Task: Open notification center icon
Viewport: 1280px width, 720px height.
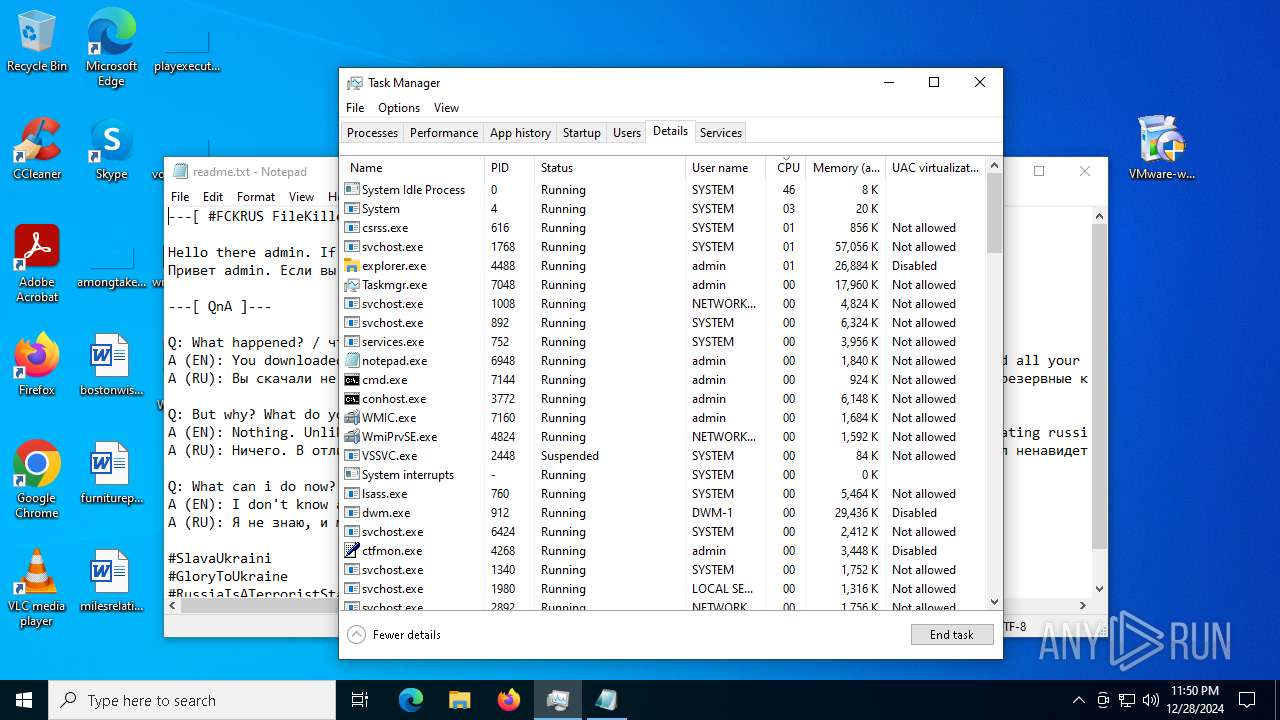Action: pos(1247,700)
